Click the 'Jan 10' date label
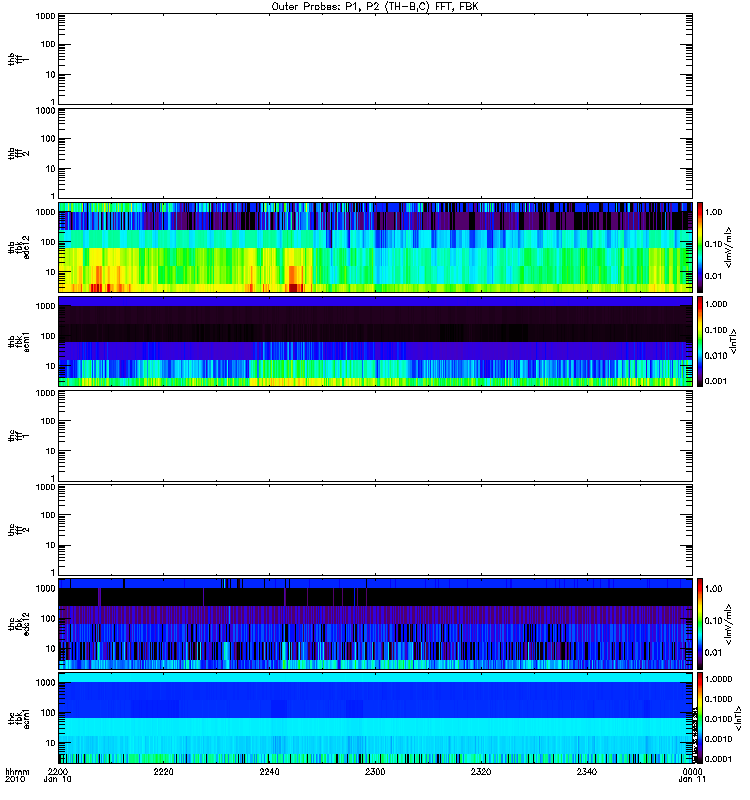Viewport: 750px width, 800px height. (57, 779)
